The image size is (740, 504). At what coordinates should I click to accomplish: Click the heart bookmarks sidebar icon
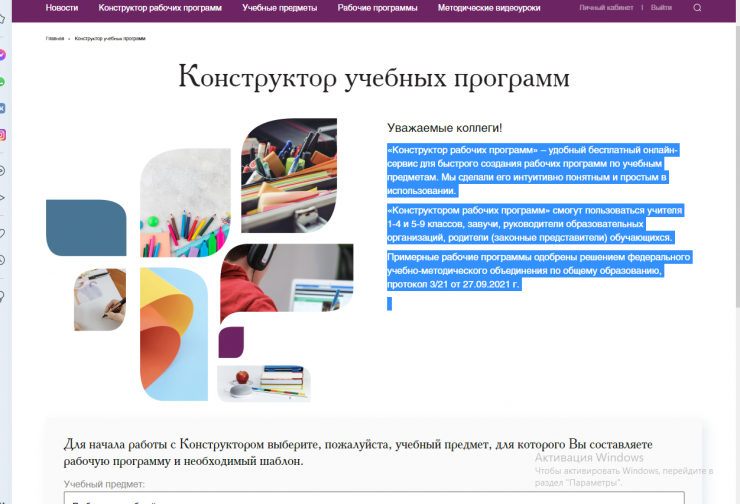tap(3, 233)
